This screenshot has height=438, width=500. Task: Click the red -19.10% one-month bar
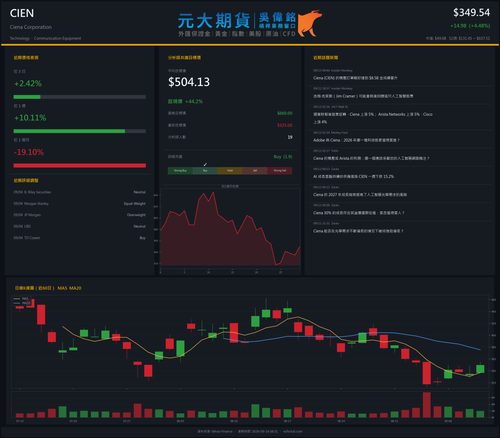tap(80, 166)
